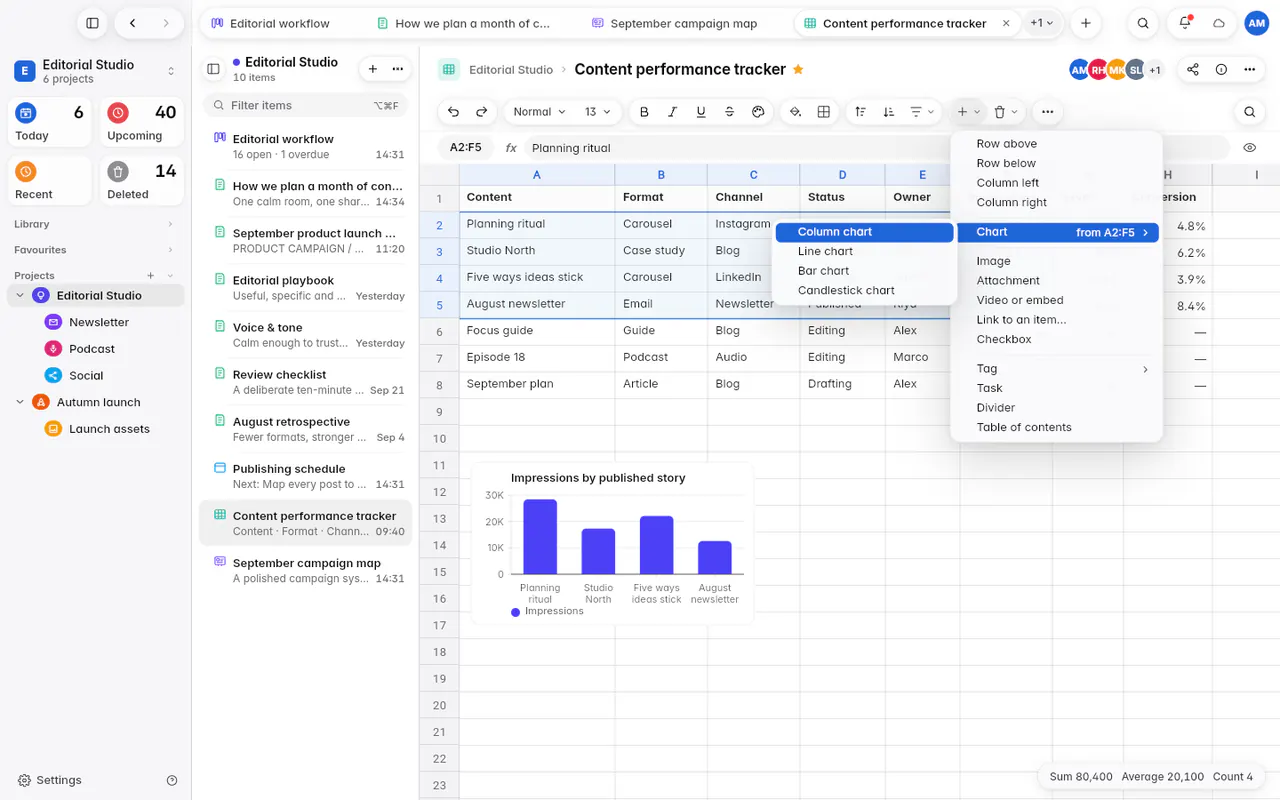Open the cell borders tool
This screenshot has width=1280, height=800.
coord(824,112)
